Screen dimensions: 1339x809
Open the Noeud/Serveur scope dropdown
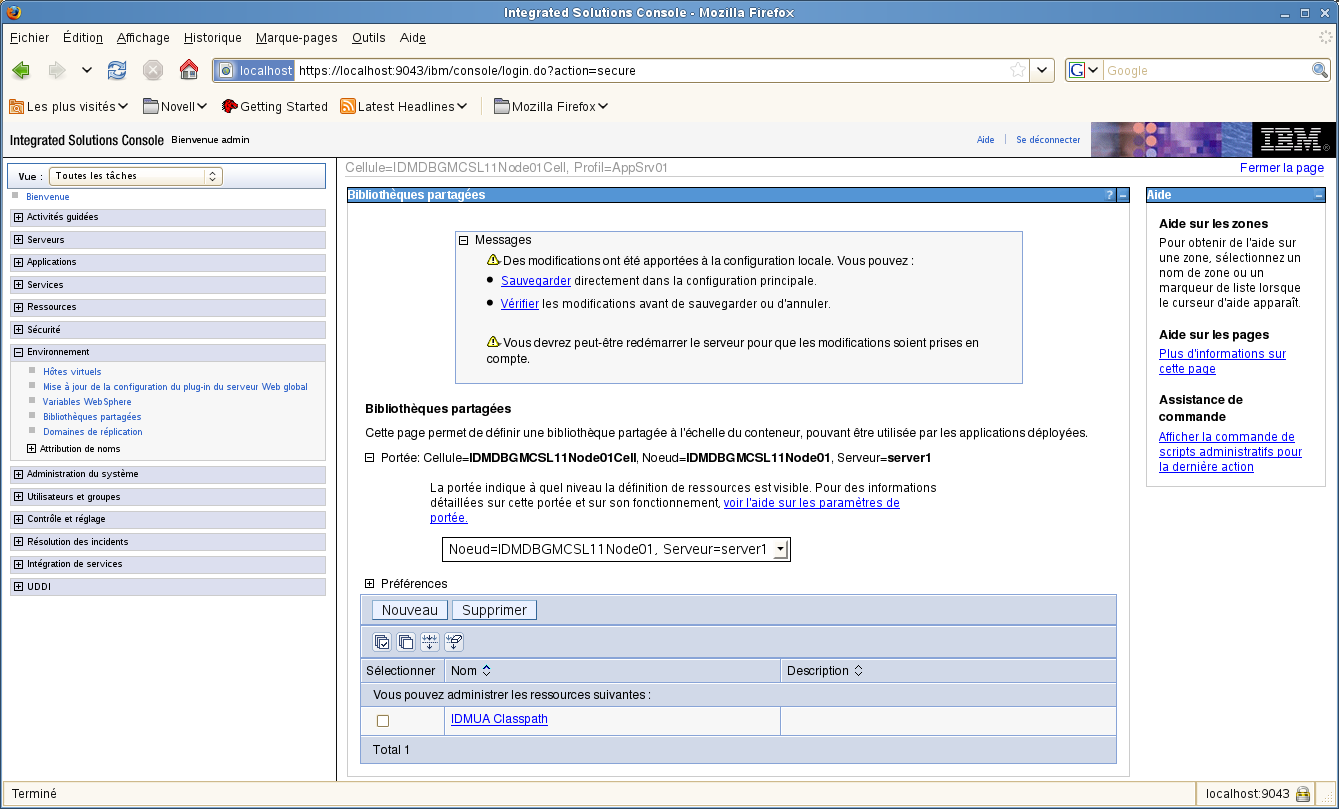[616, 549]
